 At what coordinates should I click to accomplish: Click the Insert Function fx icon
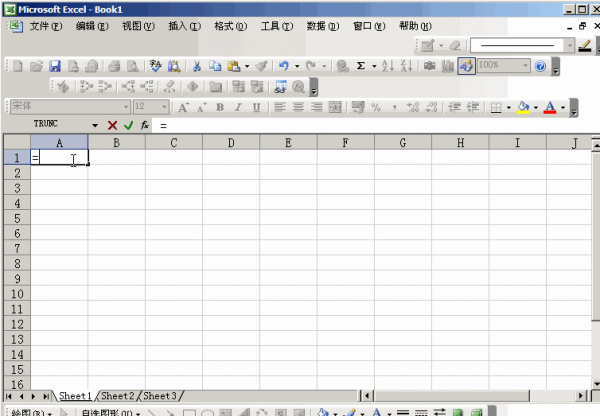(145, 125)
